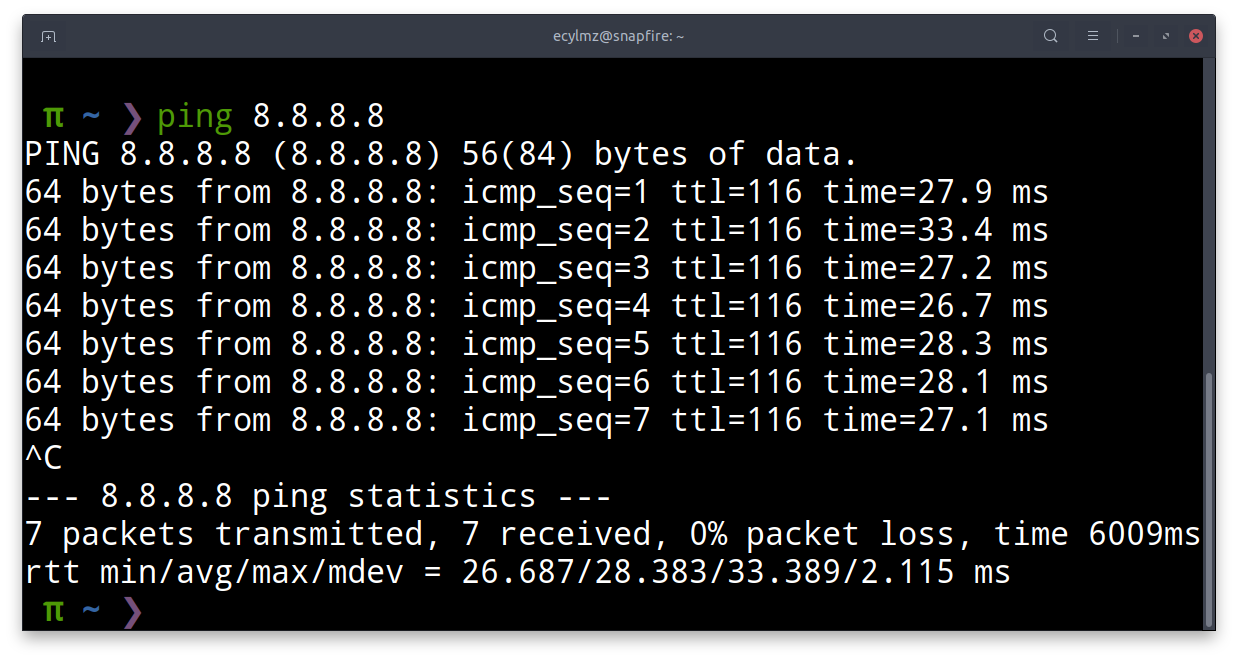Open the hamburger menu
The height and width of the screenshot is (661, 1238).
(1093, 36)
